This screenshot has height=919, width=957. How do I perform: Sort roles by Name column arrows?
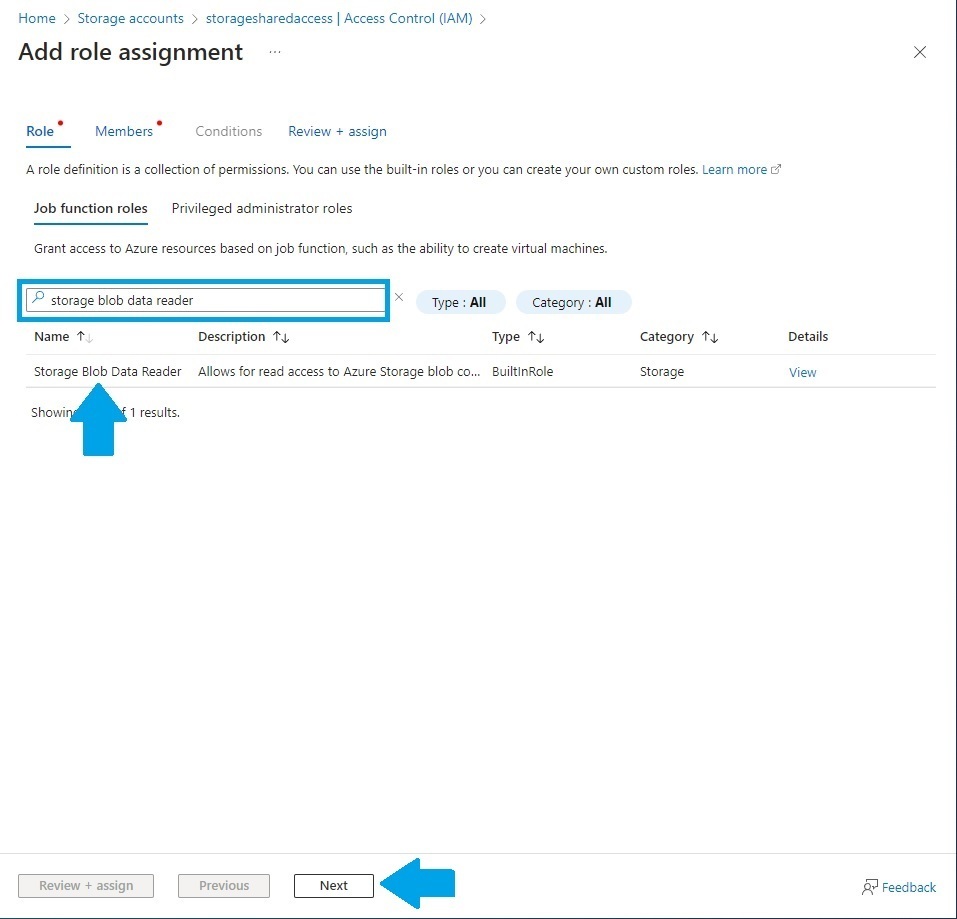pyautogui.click(x=84, y=337)
